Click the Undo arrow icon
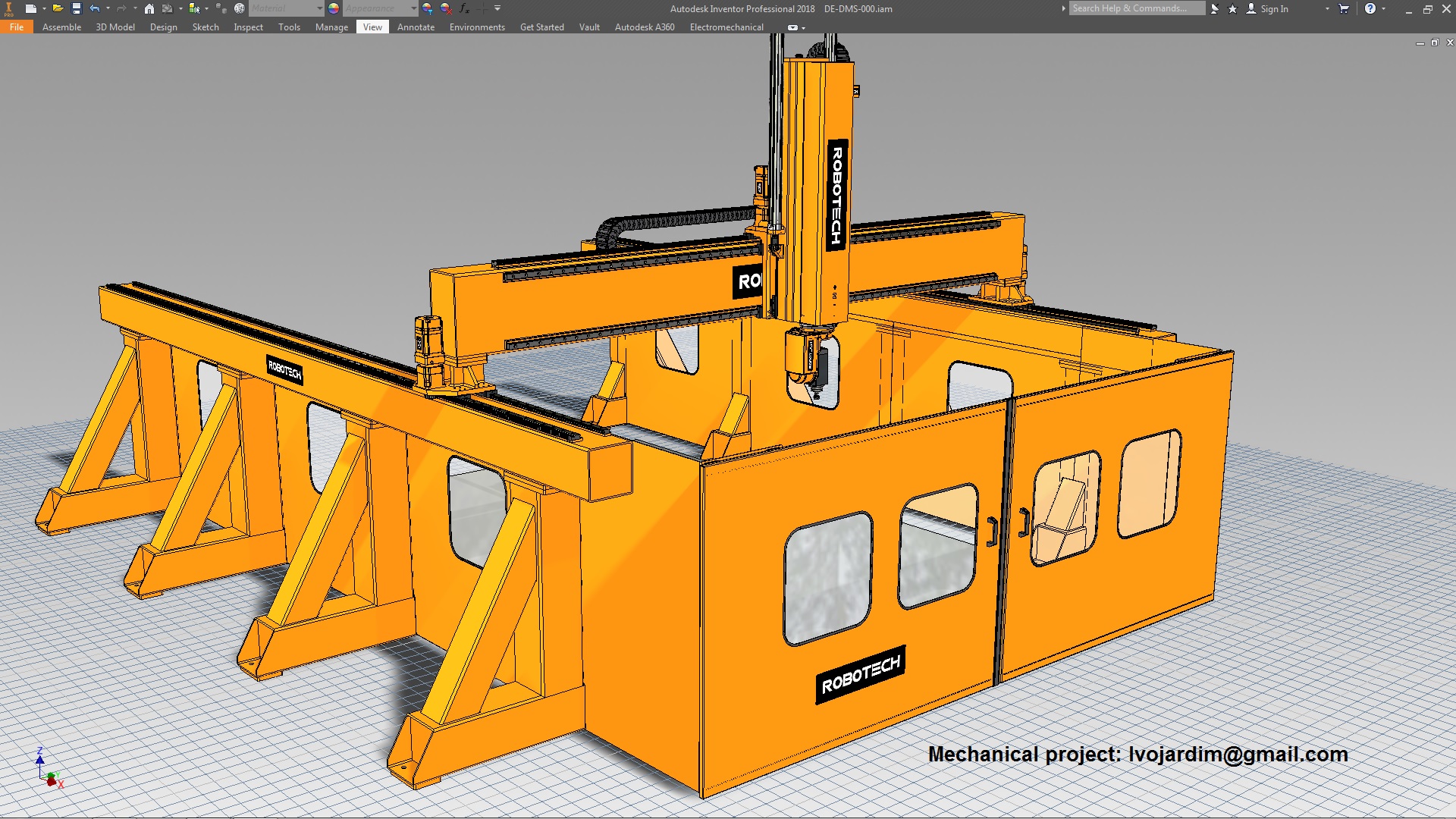Image resolution: width=1456 pixels, height=819 pixels. click(x=94, y=8)
